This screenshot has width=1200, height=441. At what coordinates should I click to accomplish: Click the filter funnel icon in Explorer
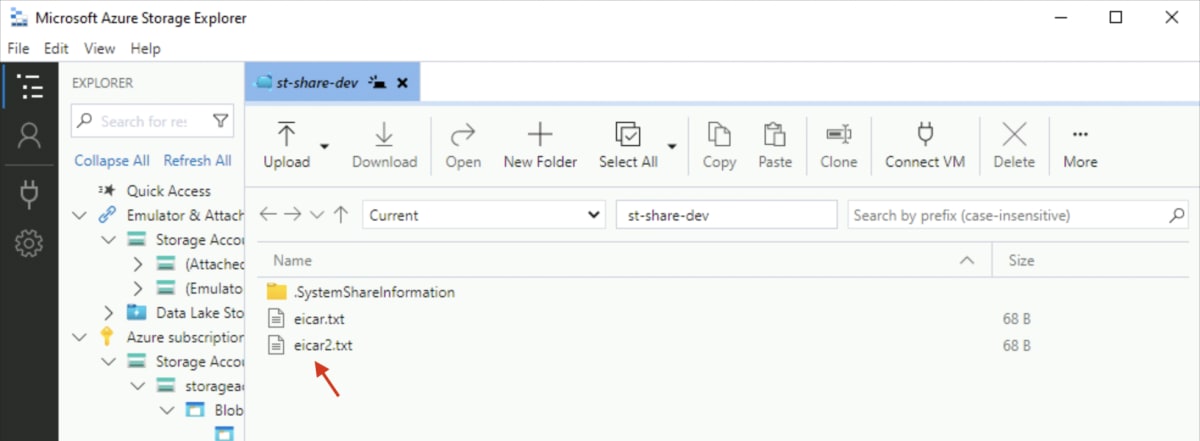(220, 121)
